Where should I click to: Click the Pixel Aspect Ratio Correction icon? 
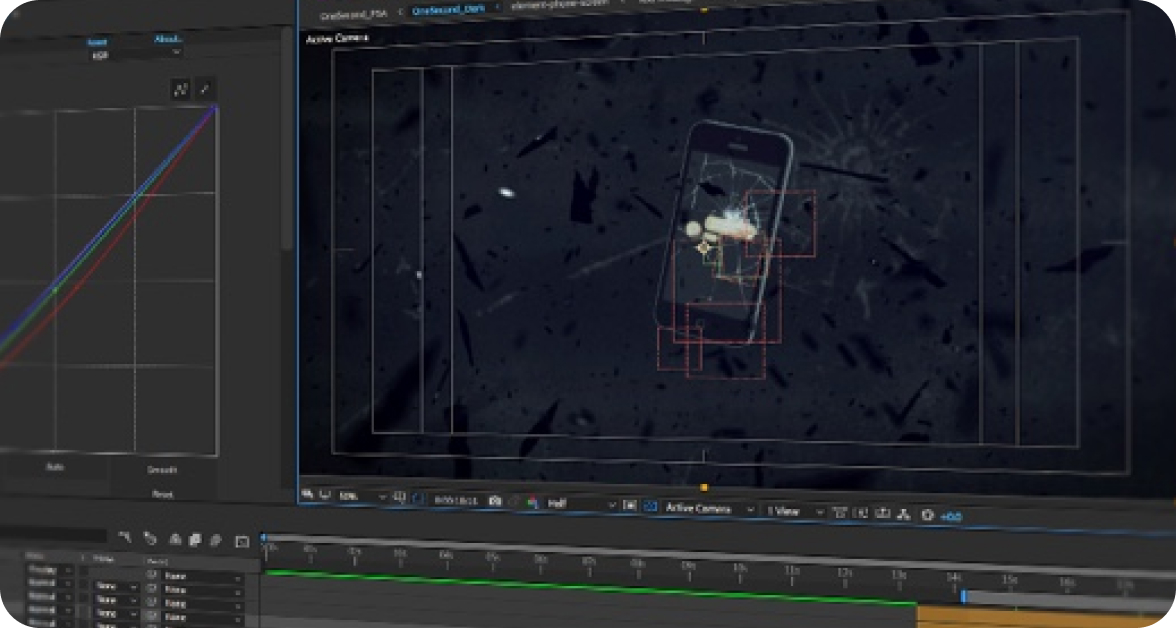point(839,512)
